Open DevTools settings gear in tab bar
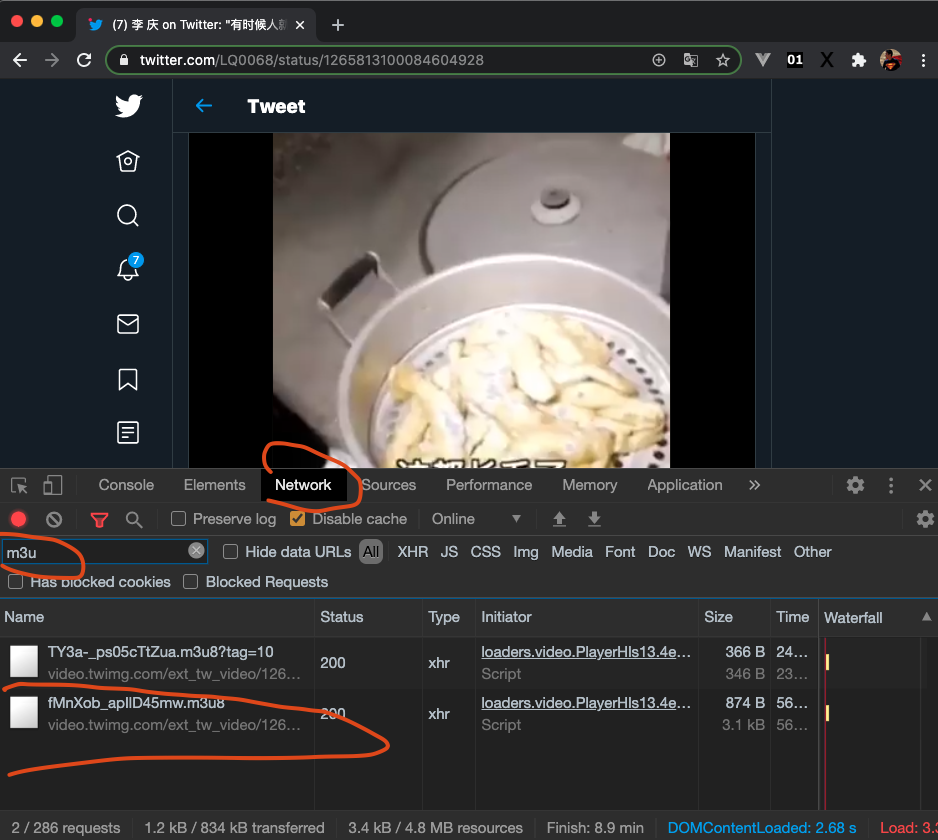This screenshot has width=938, height=840. click(855, 485)
